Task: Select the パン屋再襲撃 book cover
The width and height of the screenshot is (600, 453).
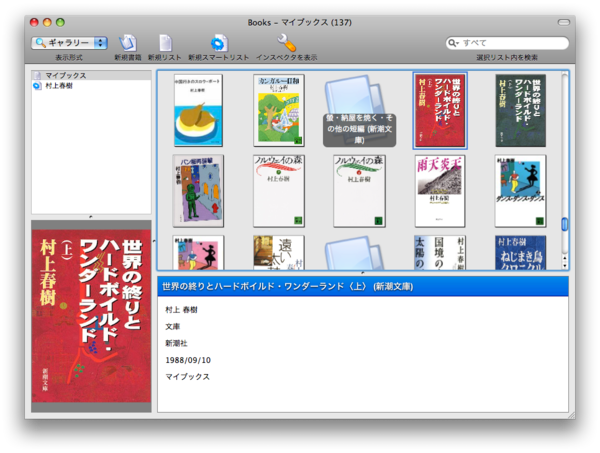Action: 198,191
